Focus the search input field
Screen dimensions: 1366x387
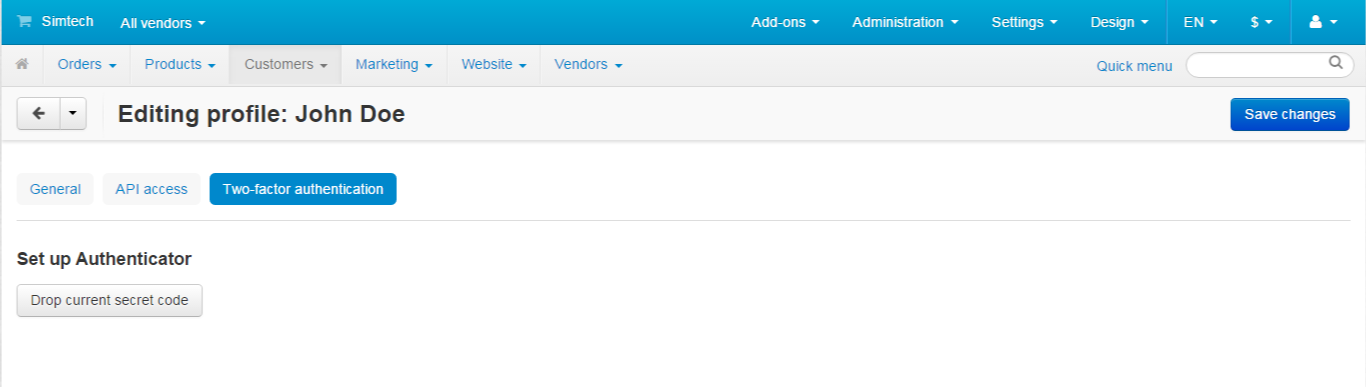1269,65
